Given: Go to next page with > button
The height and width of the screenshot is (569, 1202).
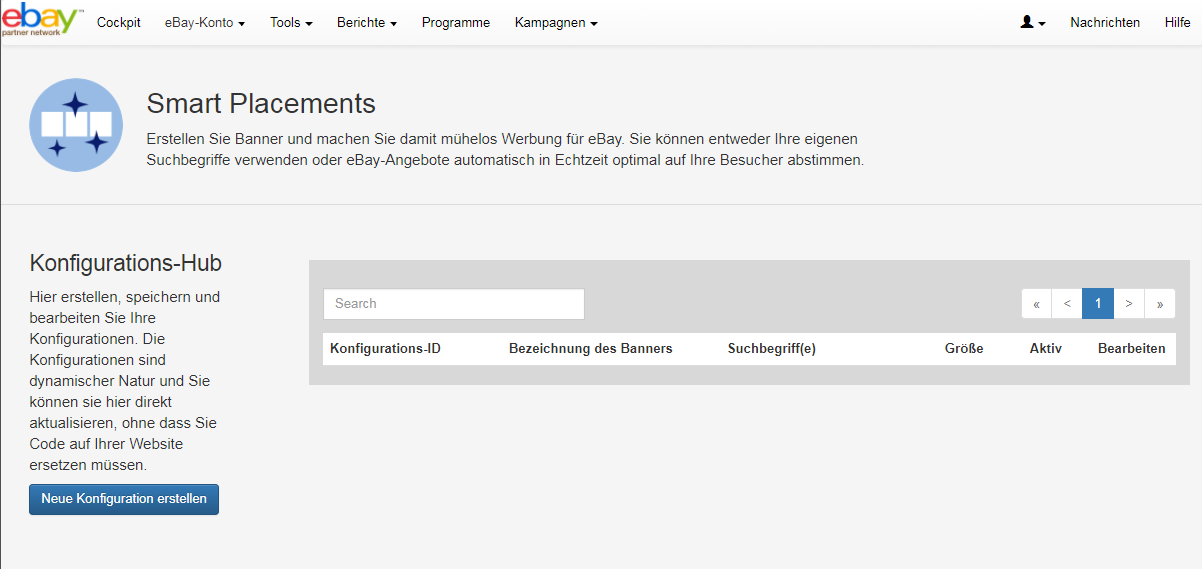Looking at the screenshot, I should 1129,304.
